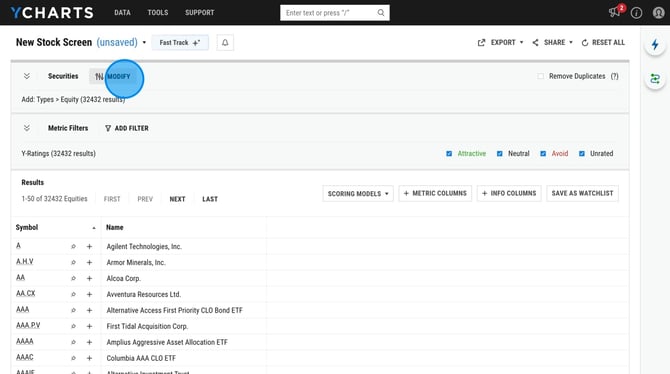Click the quote icon for Alcoa Corp.
The height and width of the screenshot is (374, 670).
click(73, 278)
